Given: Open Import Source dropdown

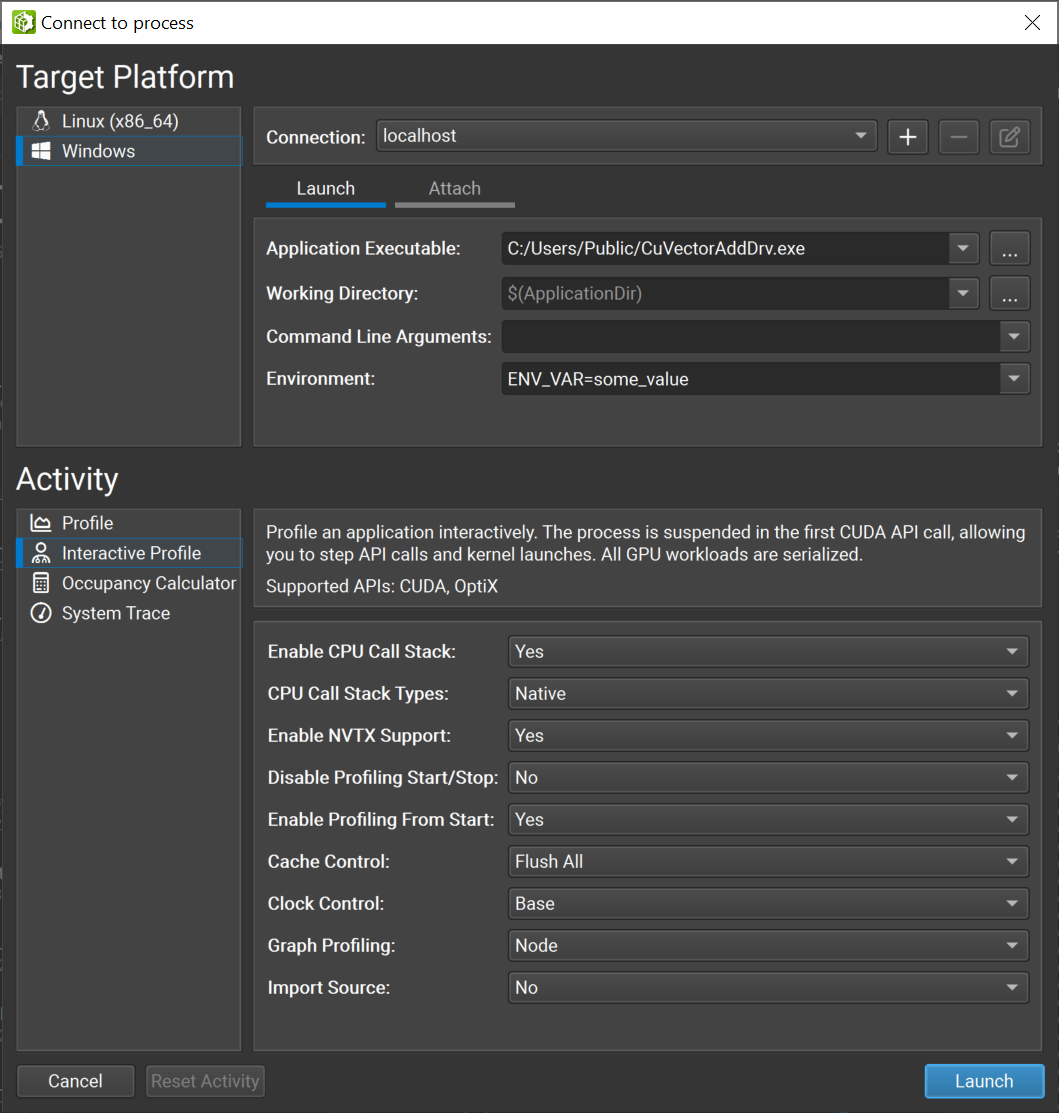Looking at the screenshot, I should pyautogui.click(x=768, y=987).
